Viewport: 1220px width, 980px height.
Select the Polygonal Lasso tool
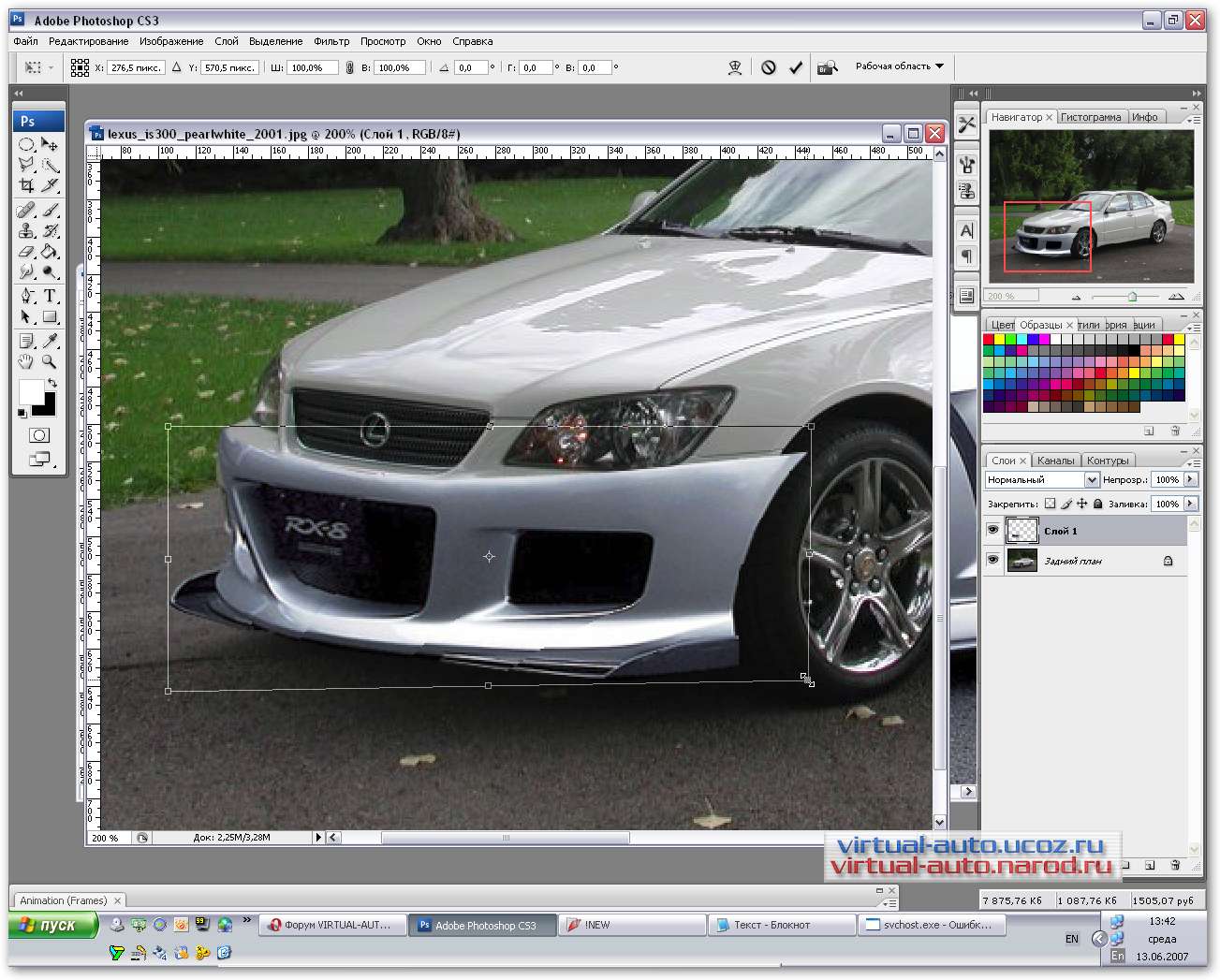click(x=26, y=165)
